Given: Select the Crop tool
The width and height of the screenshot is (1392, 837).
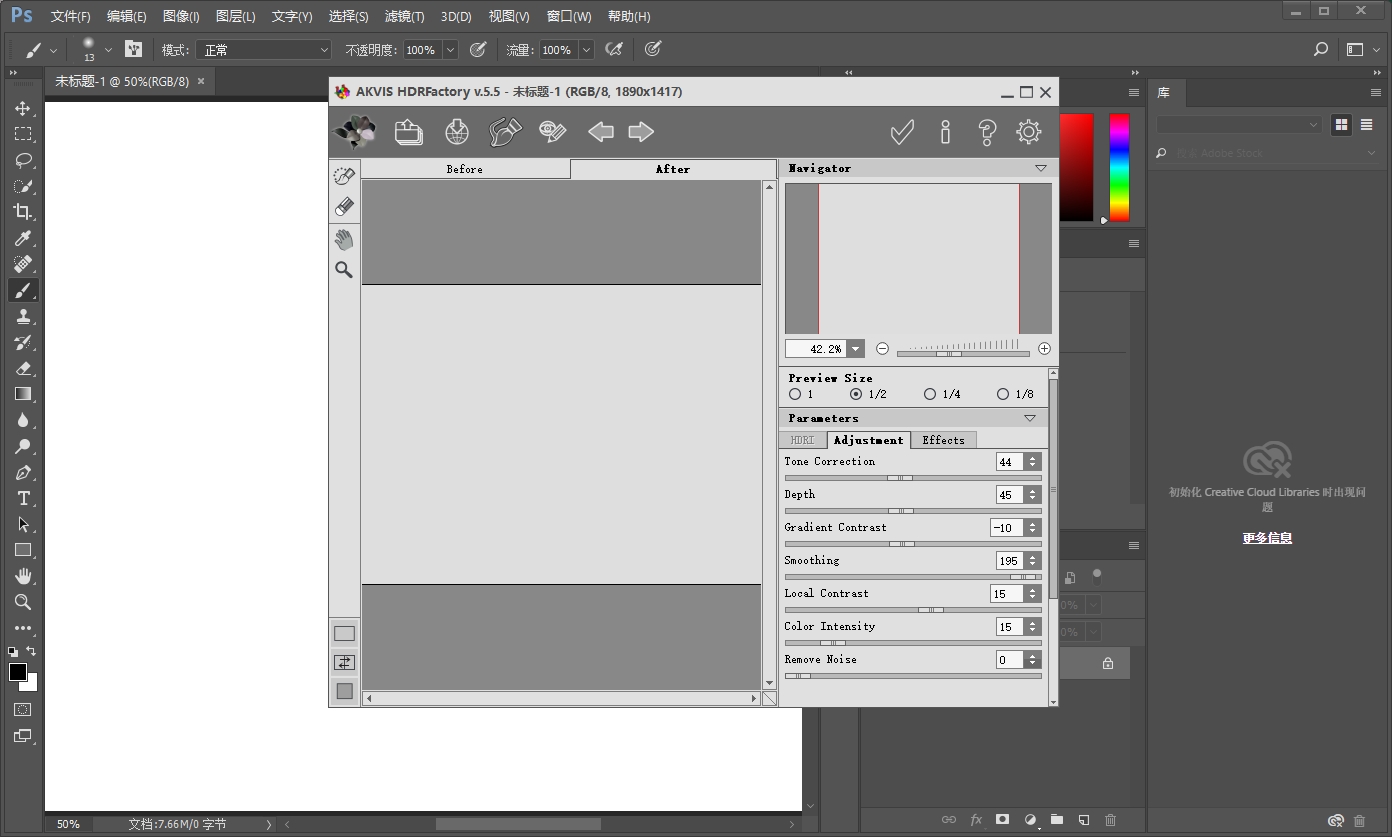Looking at the screenshot, I should pos(23,212).
